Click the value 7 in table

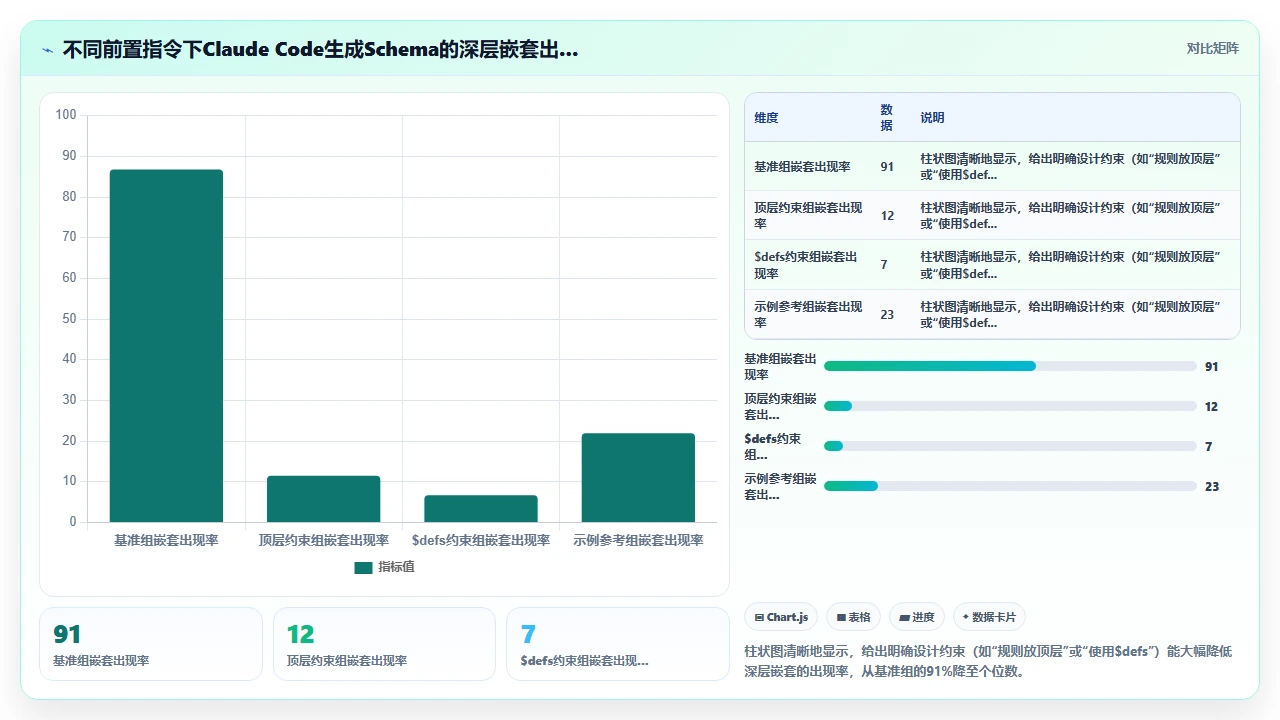pos(884,265)
